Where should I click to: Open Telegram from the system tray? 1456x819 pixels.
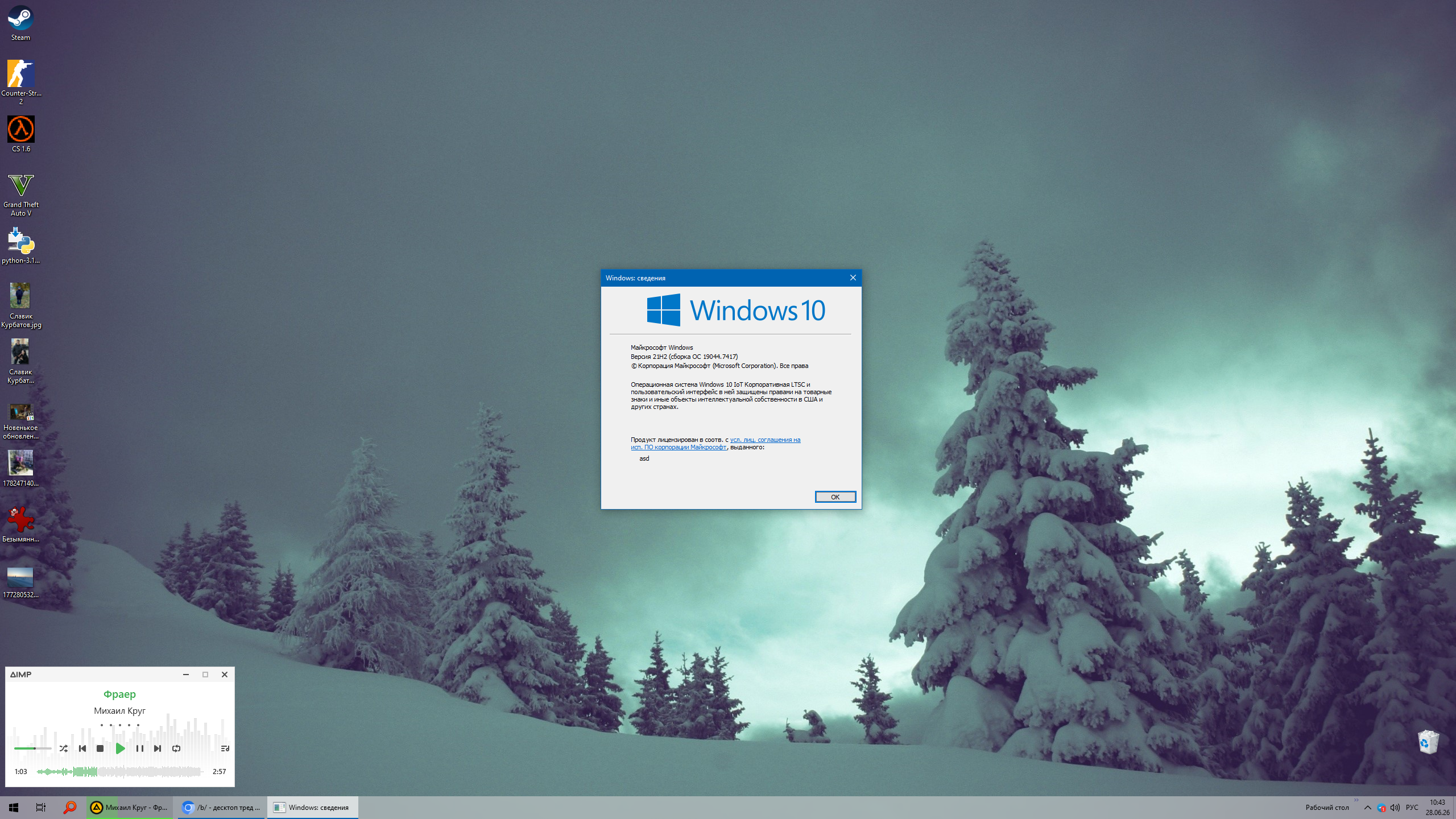pyautogui.click(x=1381, y=808)
